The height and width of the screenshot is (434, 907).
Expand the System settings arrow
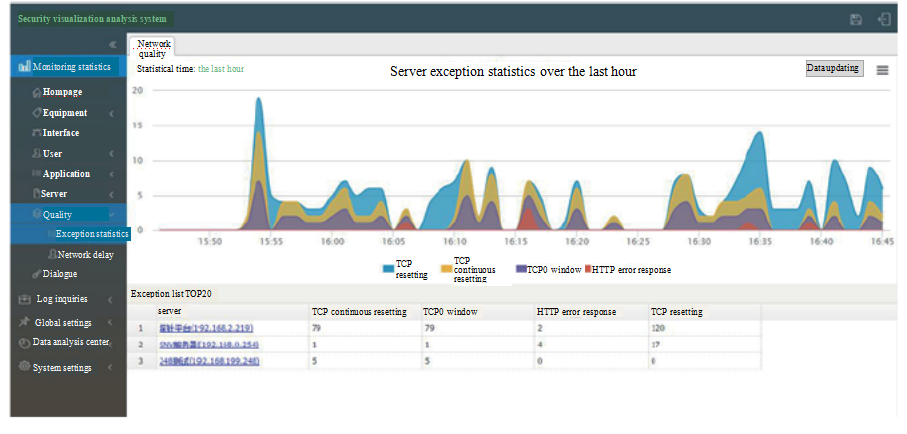pyautogui.click(x=110, y=367)
